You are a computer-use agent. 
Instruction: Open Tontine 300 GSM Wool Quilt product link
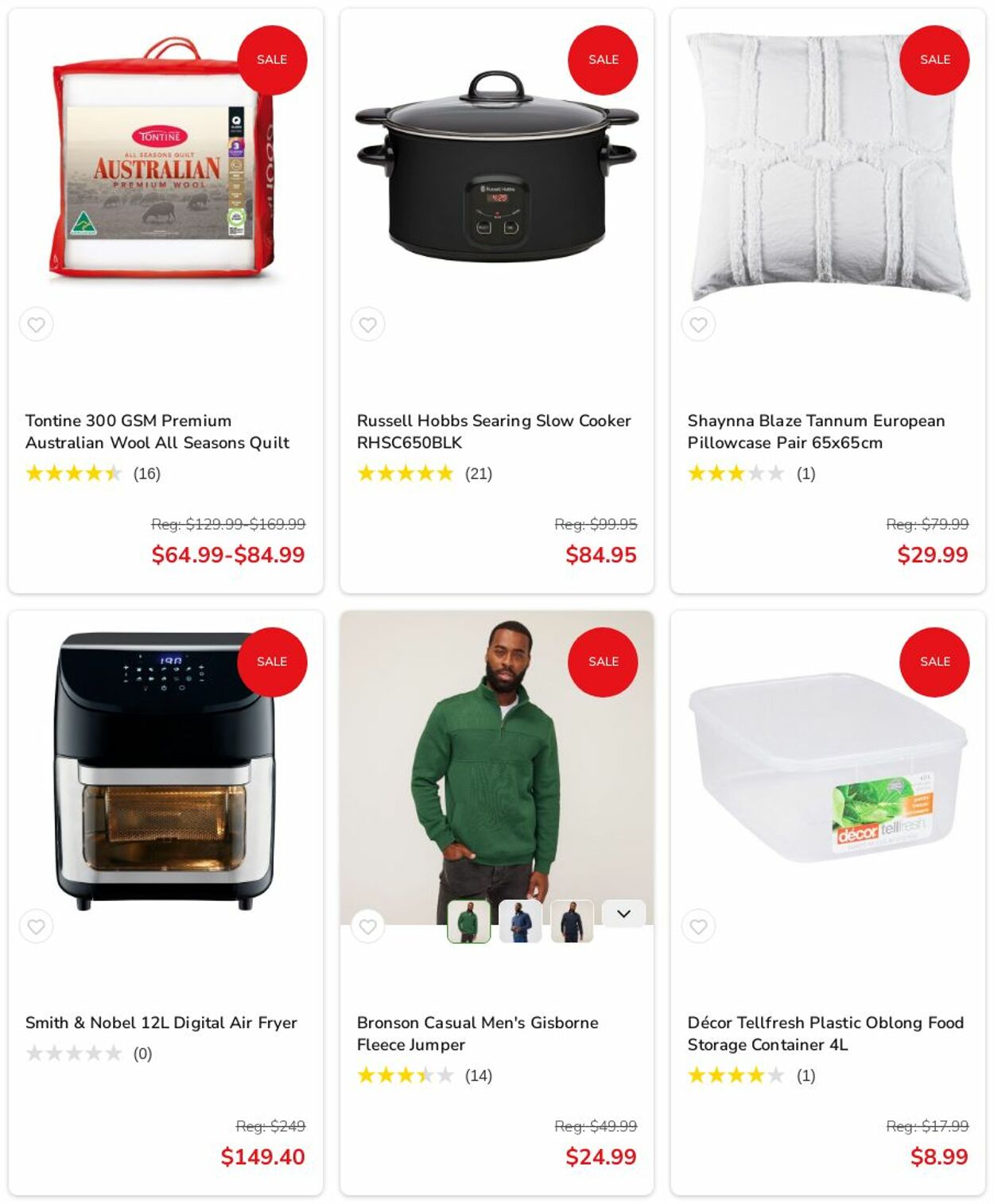click(157, 432)
